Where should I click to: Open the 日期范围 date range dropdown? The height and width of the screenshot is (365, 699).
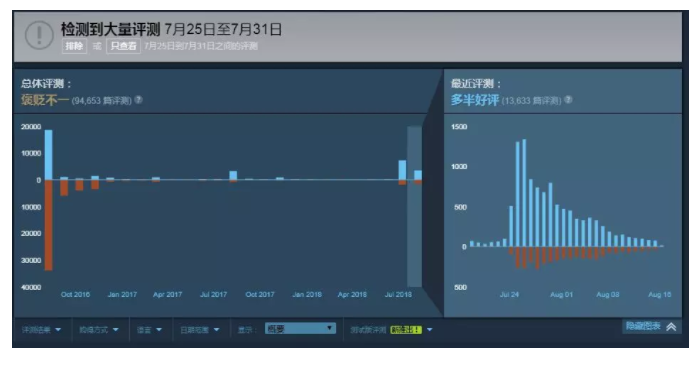[200, 330]
